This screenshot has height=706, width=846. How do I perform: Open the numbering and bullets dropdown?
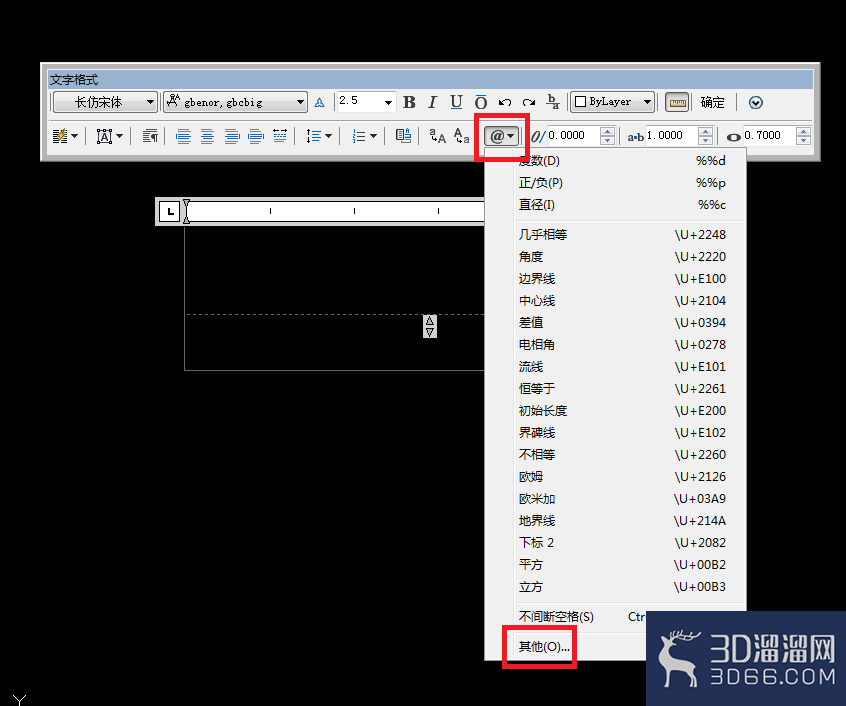pos(364,136)
